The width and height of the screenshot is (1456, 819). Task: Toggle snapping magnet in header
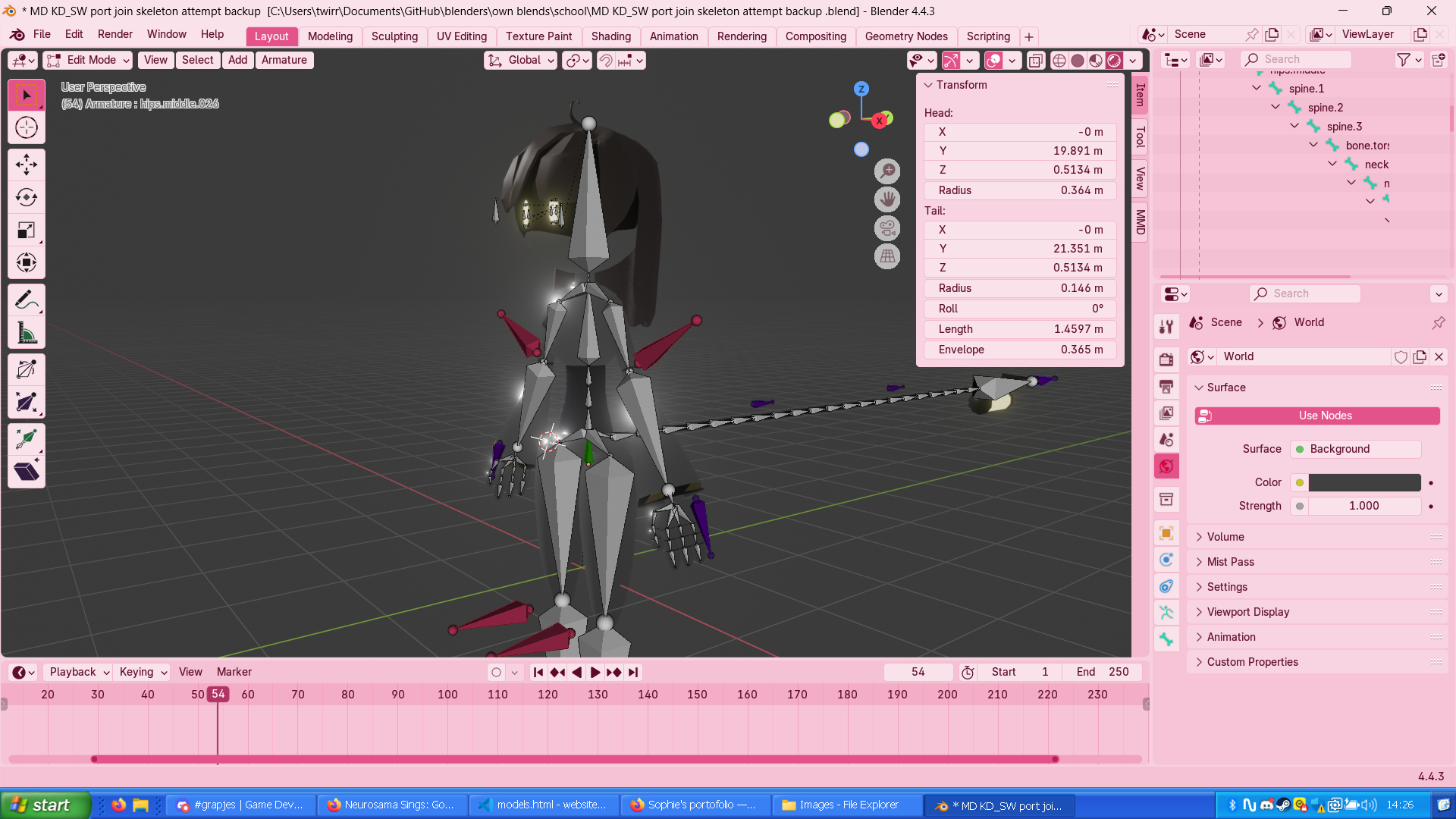pos(605,61)
